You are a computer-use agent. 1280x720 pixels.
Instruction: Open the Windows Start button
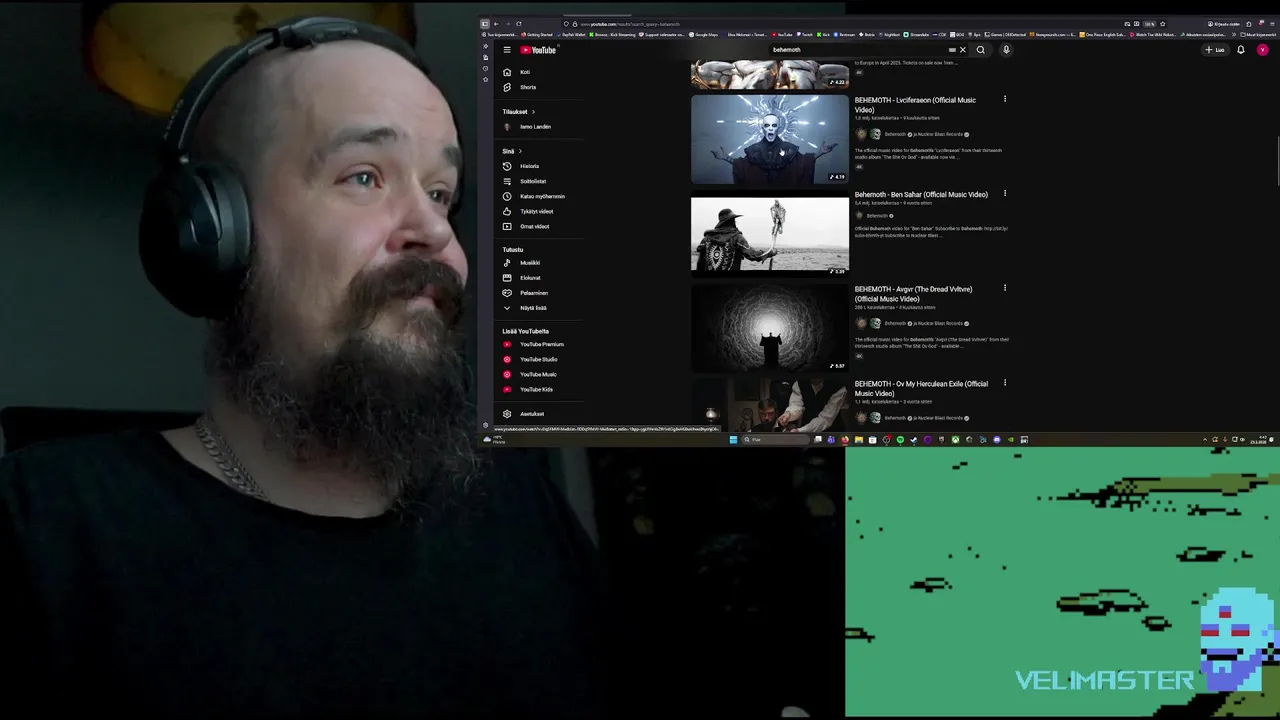click(733, 440)
